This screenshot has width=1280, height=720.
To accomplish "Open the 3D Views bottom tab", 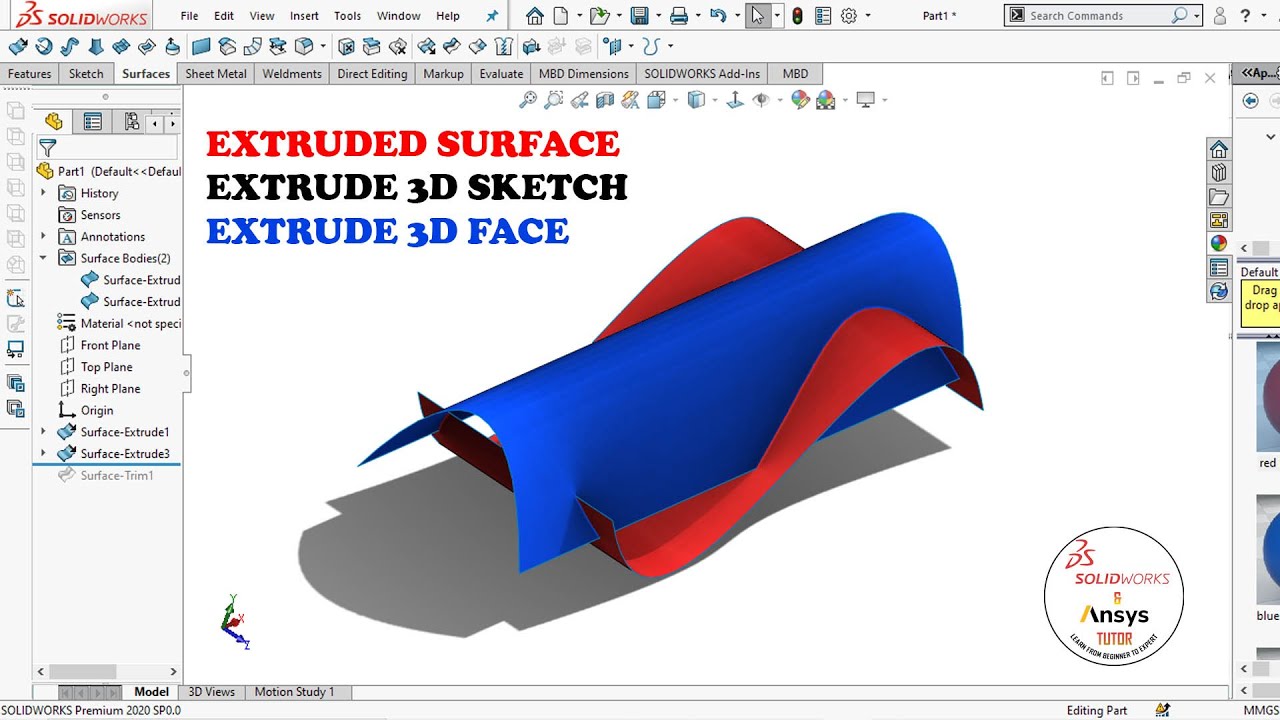I will coord(211,691).
